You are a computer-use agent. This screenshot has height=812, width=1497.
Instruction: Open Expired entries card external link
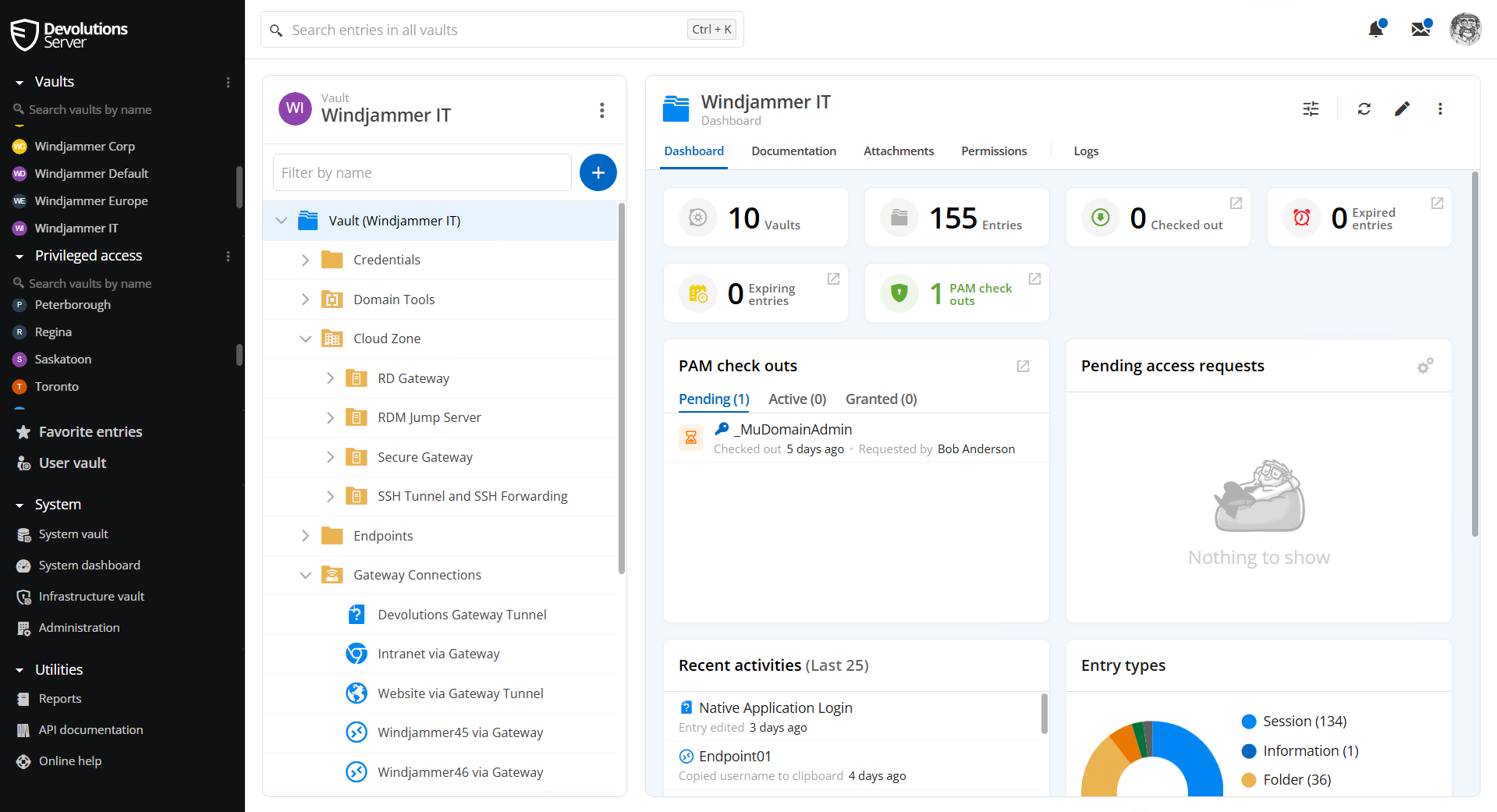(1437, 203)
